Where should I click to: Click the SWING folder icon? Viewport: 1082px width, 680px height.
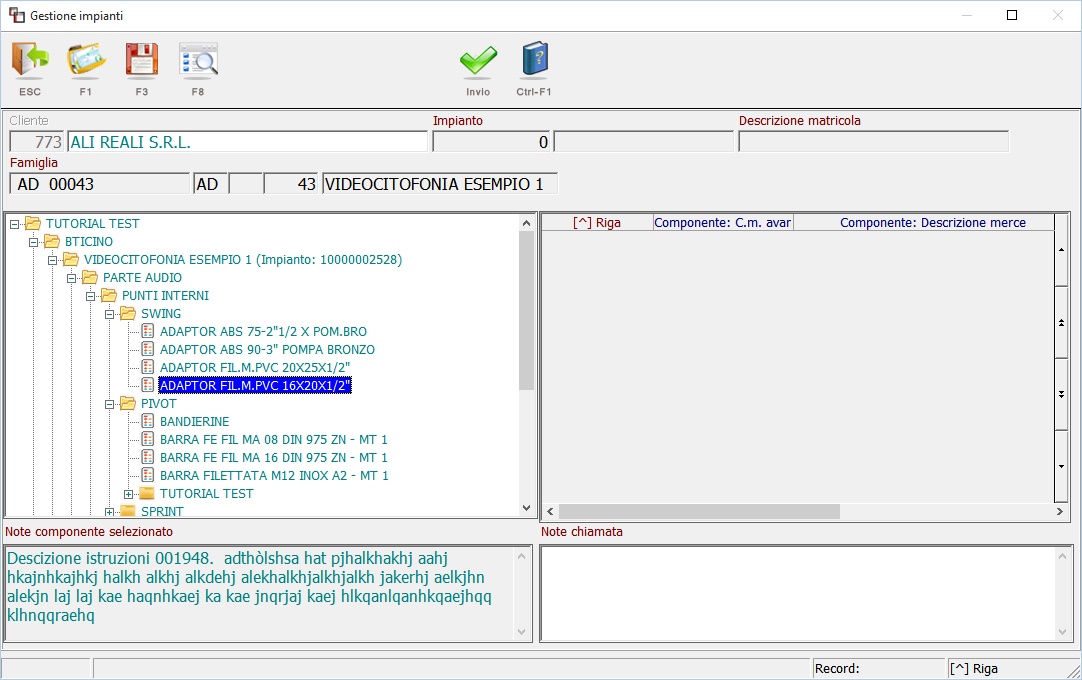128,313
